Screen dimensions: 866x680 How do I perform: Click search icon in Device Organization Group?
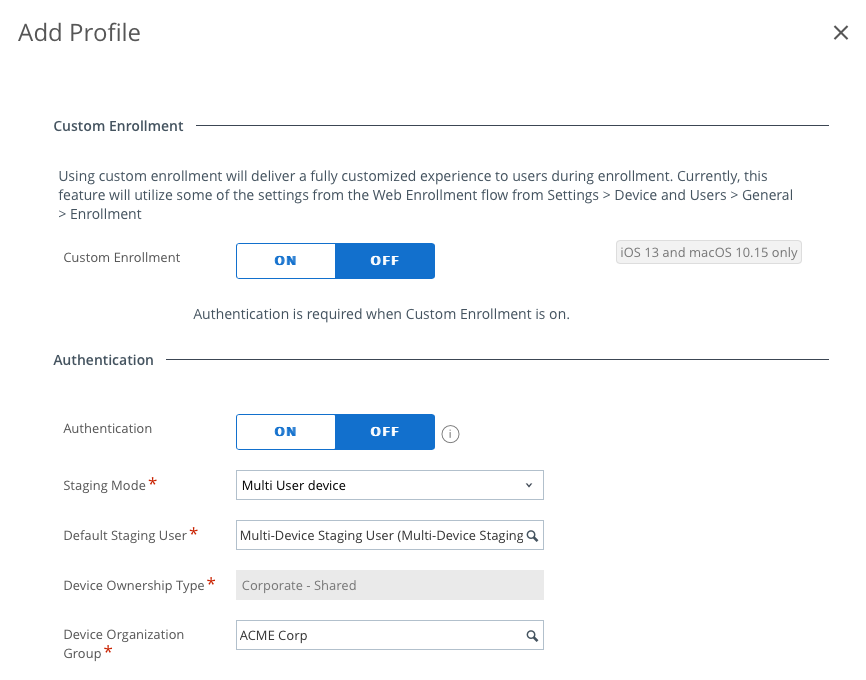tap(533, 636)
